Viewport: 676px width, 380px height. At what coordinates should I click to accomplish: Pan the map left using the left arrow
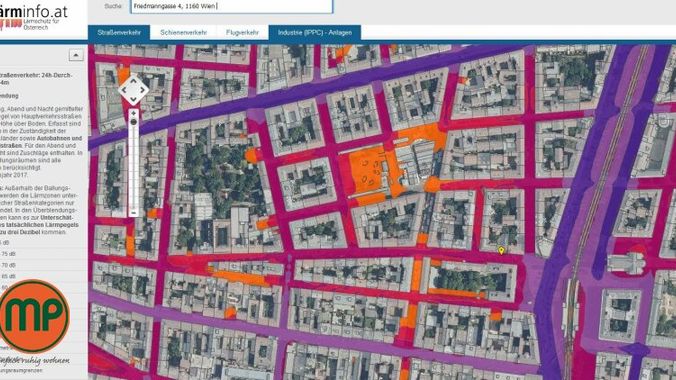124,91
